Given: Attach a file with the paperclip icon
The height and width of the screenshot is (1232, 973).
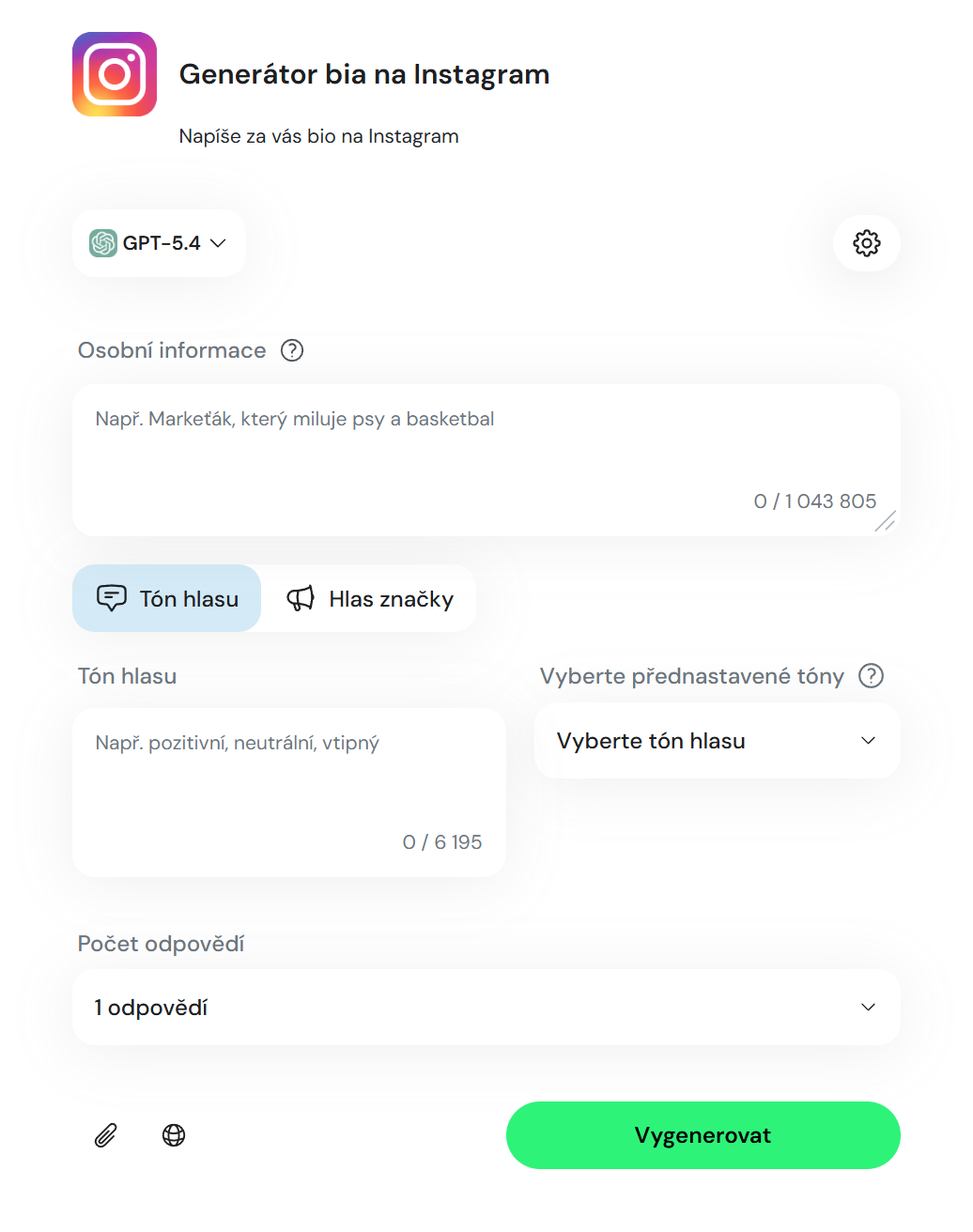Looking at the screenshot, I should 106,1135.
